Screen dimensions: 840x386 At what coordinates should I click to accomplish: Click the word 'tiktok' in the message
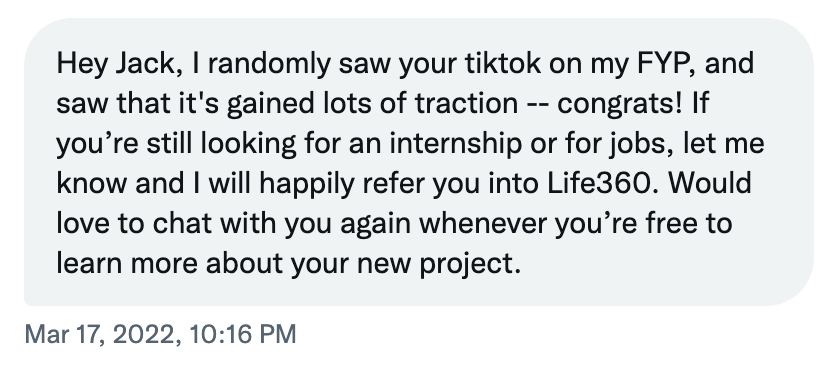point(502,63)
